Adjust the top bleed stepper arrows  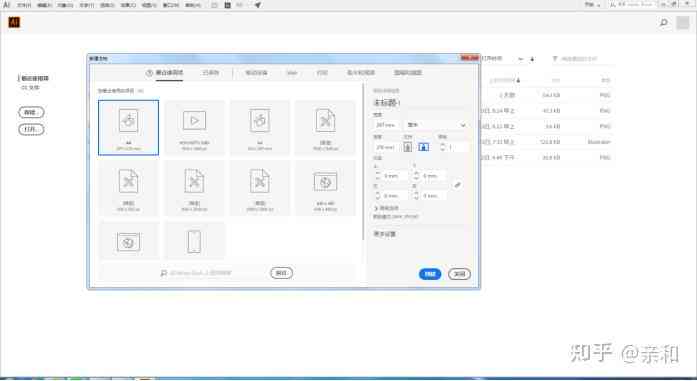378,176
